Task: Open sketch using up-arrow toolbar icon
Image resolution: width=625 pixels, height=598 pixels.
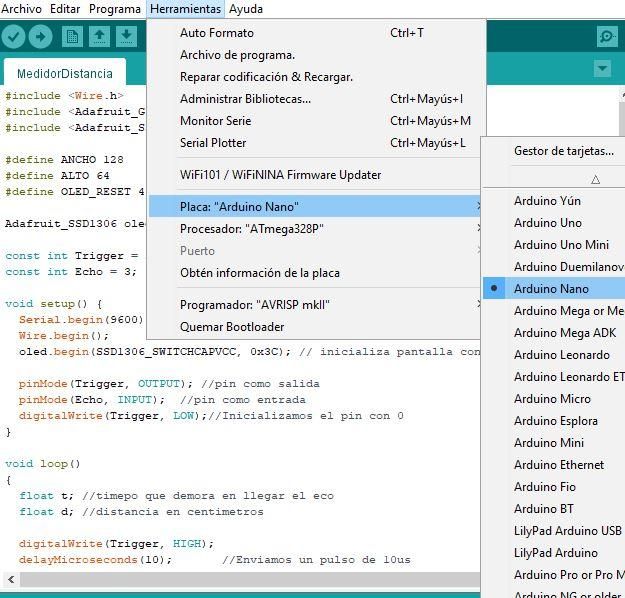Action: tap(99, 37)
